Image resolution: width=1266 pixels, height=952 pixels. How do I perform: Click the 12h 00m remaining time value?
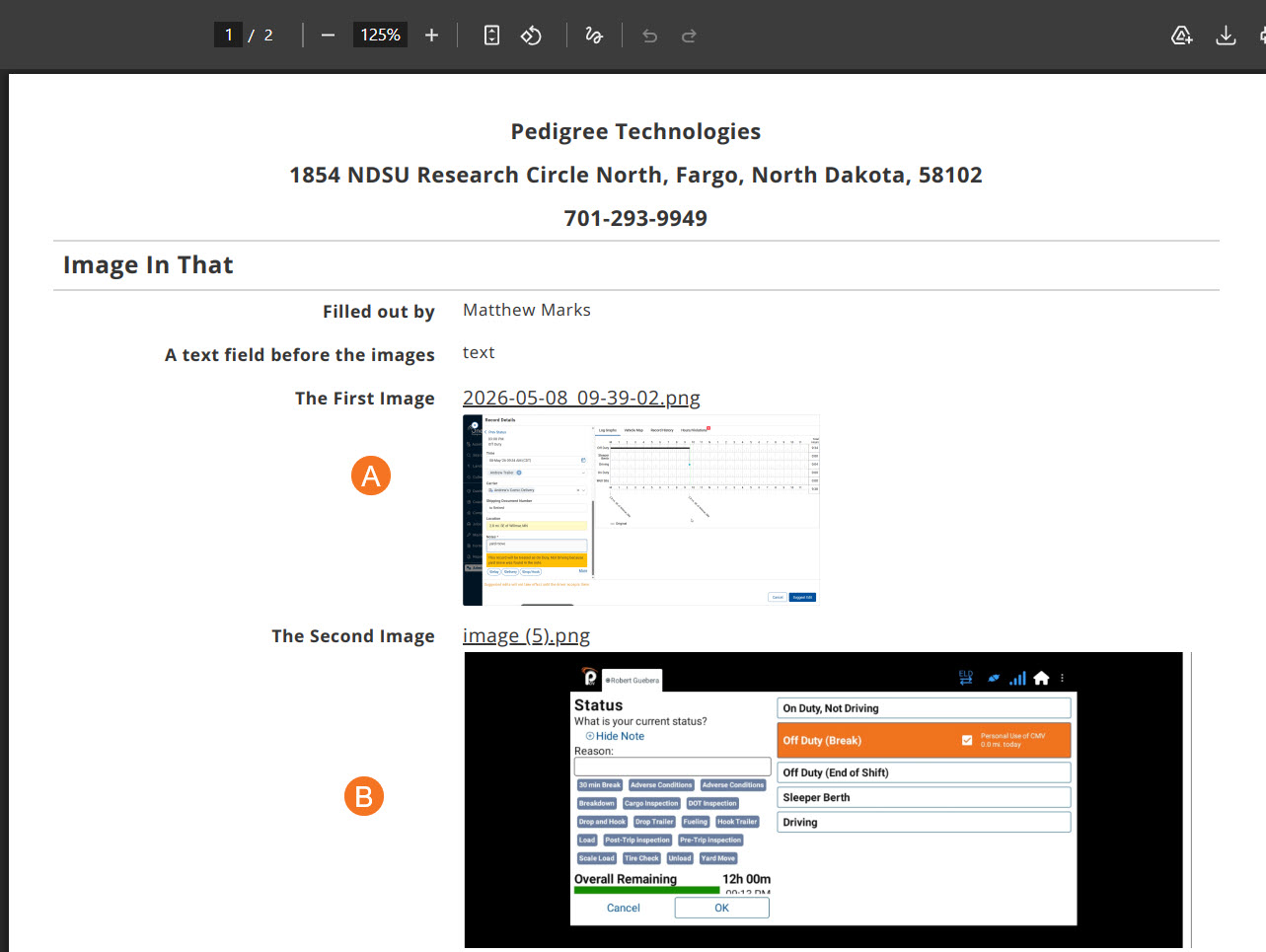746,879
